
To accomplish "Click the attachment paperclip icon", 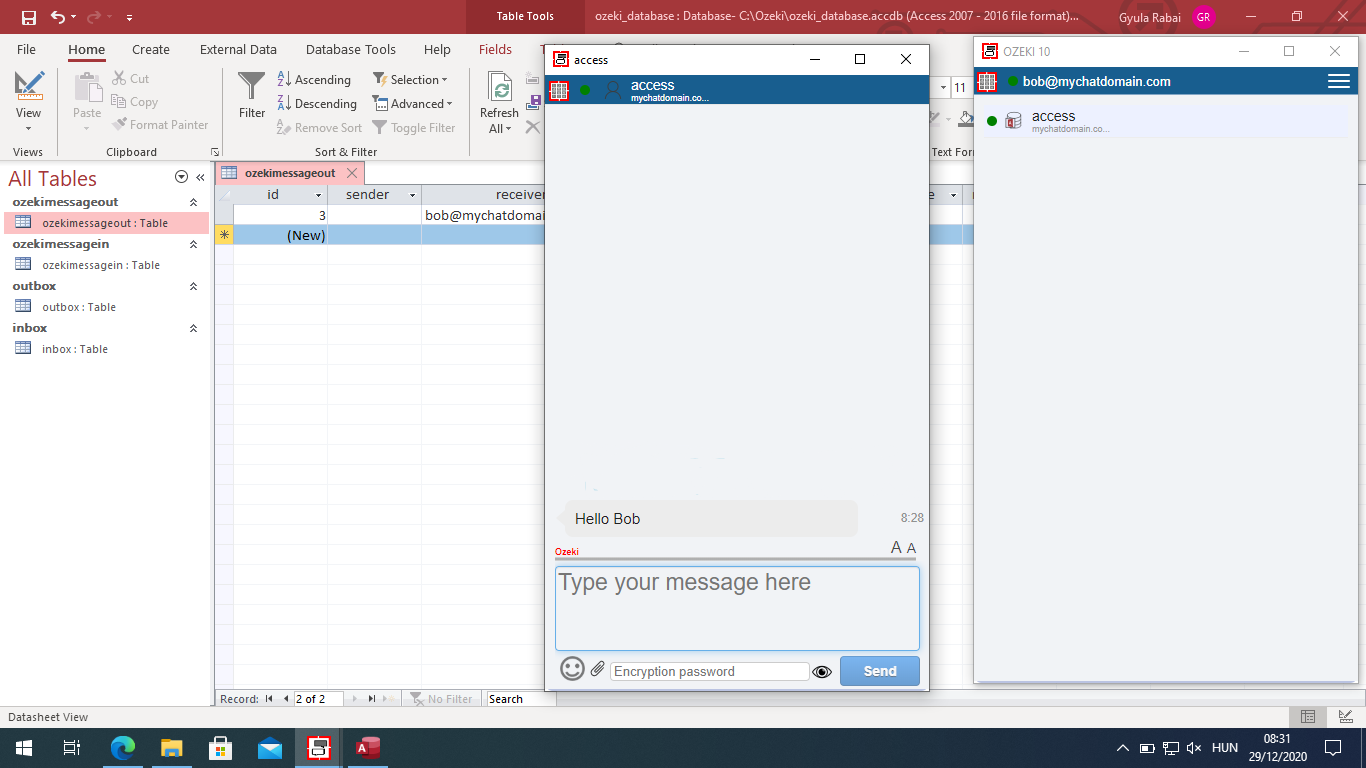I will [x=598, y=669].
